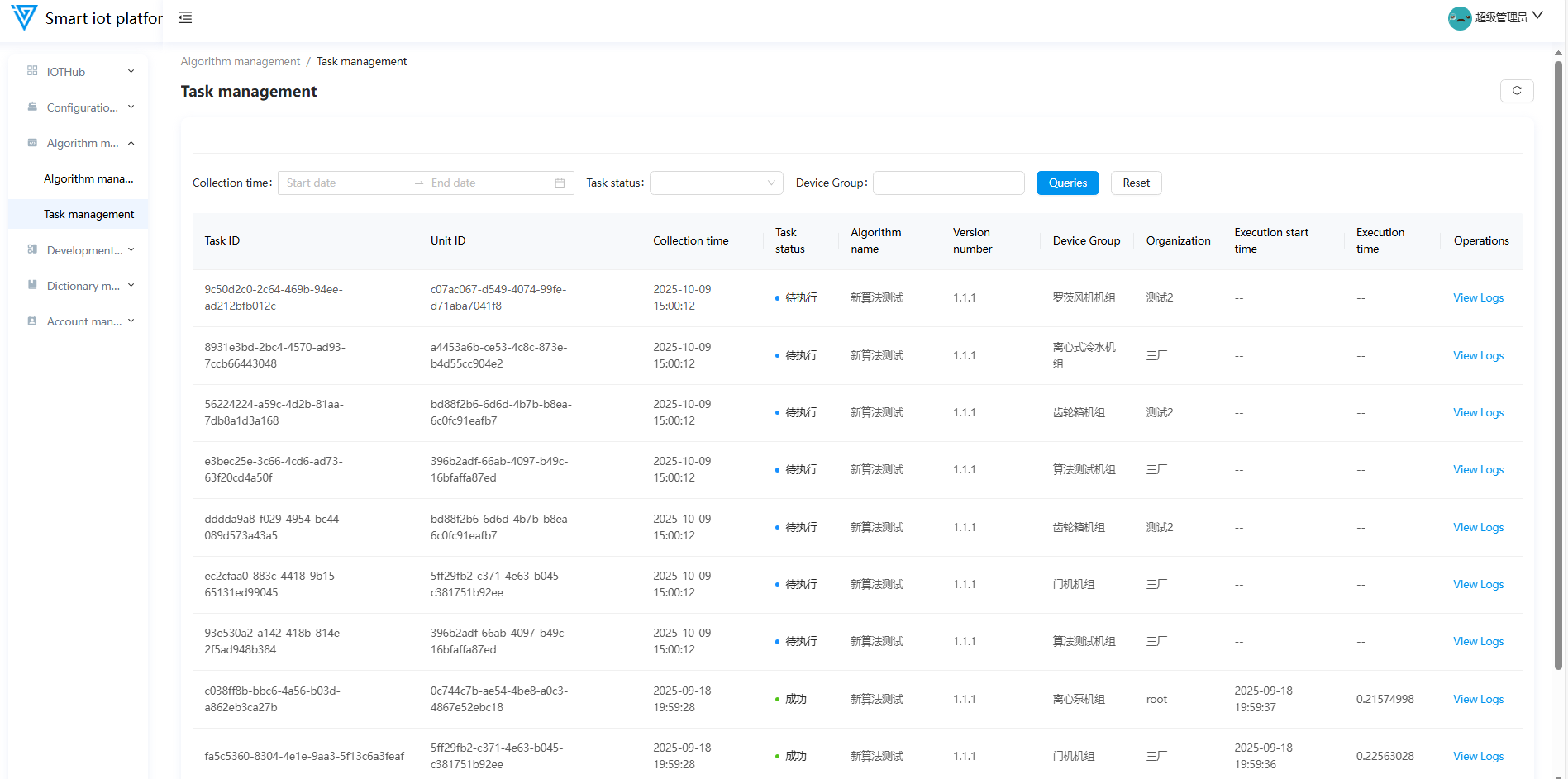The width and height of the screenshot is (1568, 779).
Task: Open the Task status dropdown
Action: coord(716,183)
